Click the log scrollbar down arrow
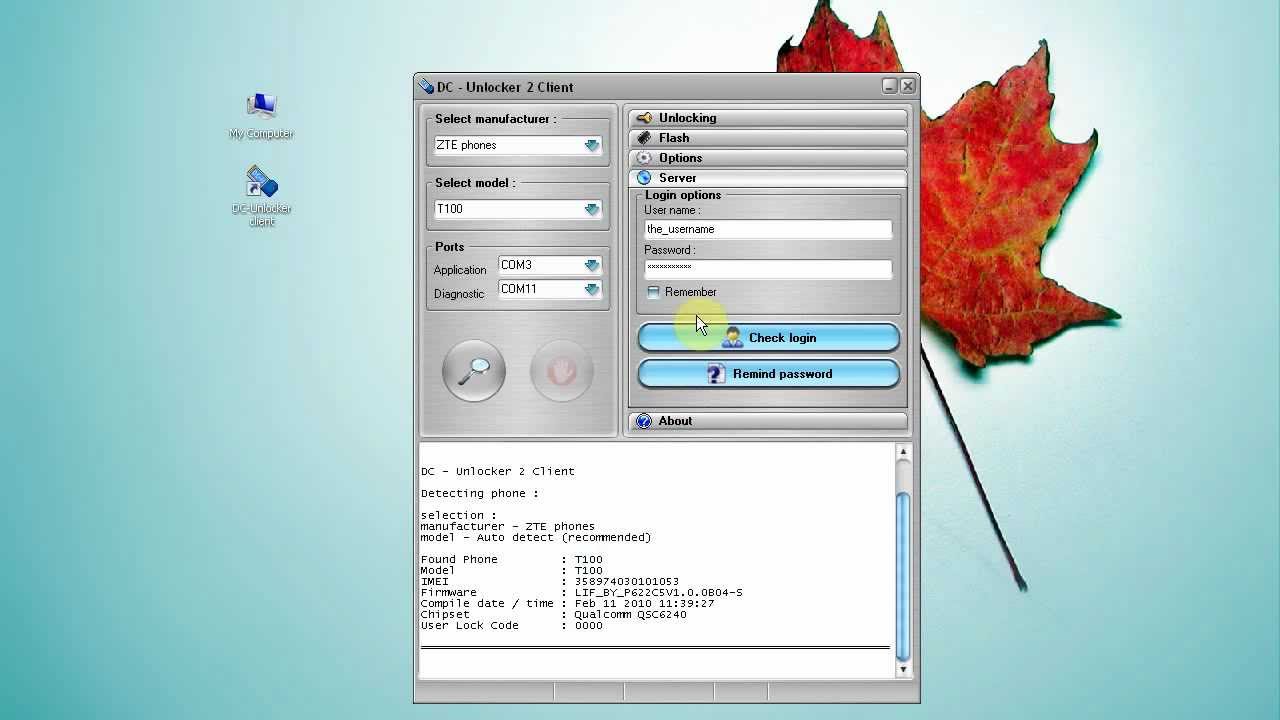This screenshot has height=720, width=1280. point(903,669)
